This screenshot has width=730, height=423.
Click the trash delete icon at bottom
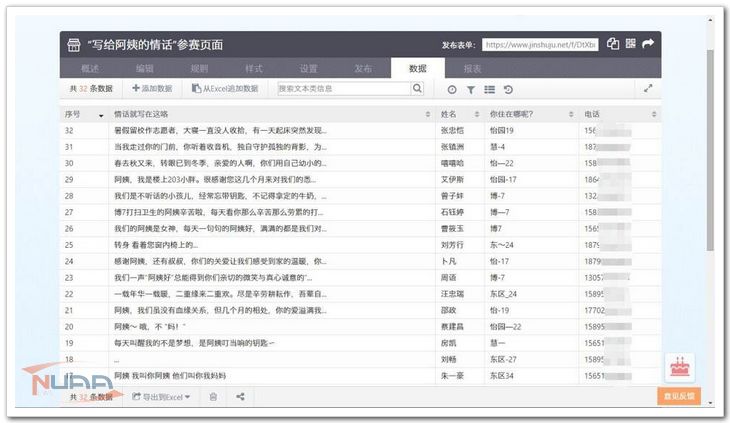[x=213, y=397]
